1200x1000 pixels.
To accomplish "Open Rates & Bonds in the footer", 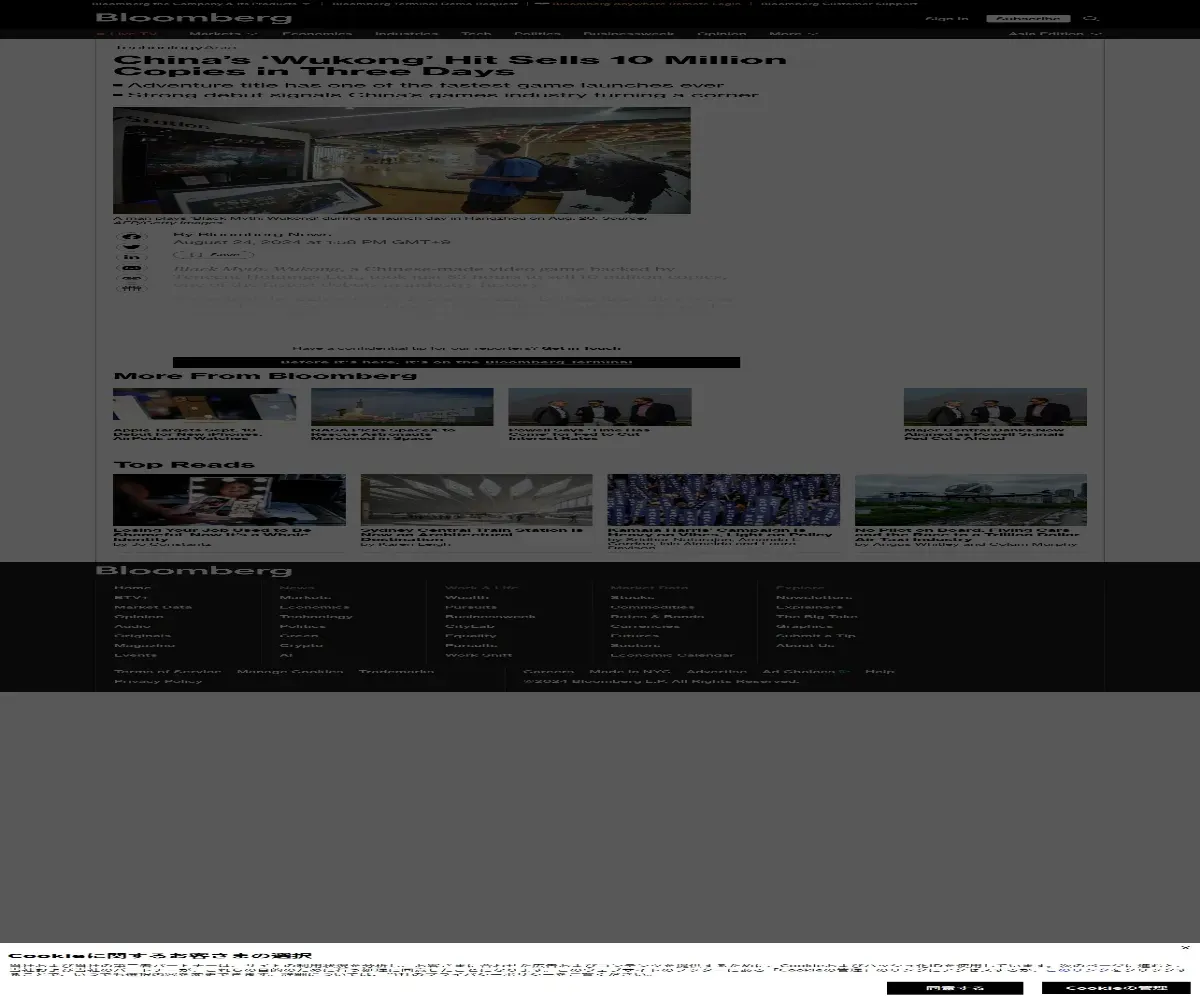I will (657, 617).
